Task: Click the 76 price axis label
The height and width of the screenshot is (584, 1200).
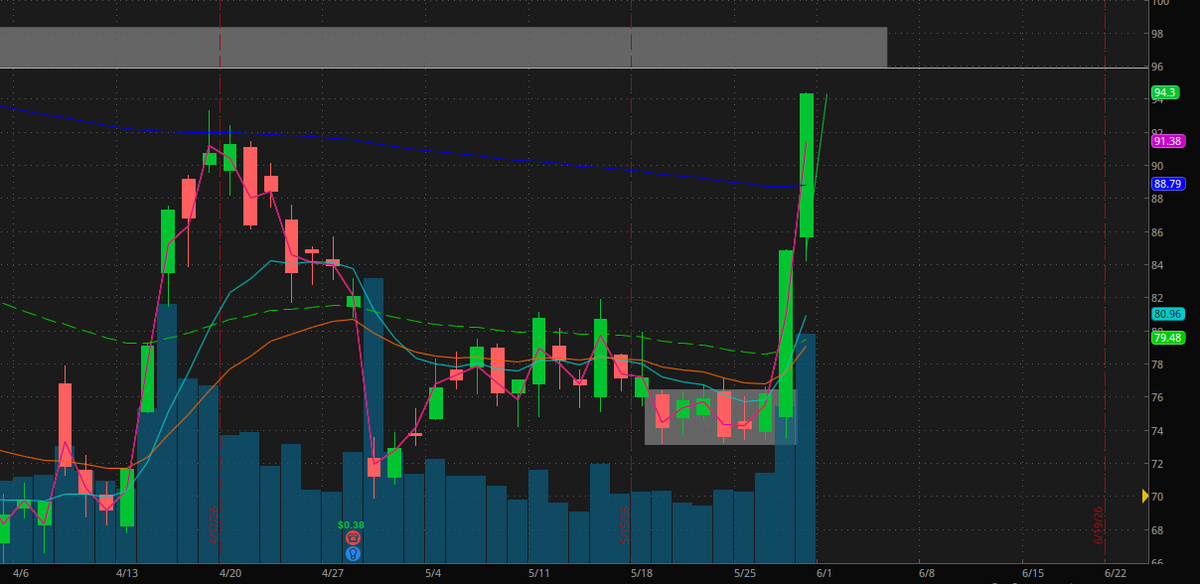Action: (1157, 397)
